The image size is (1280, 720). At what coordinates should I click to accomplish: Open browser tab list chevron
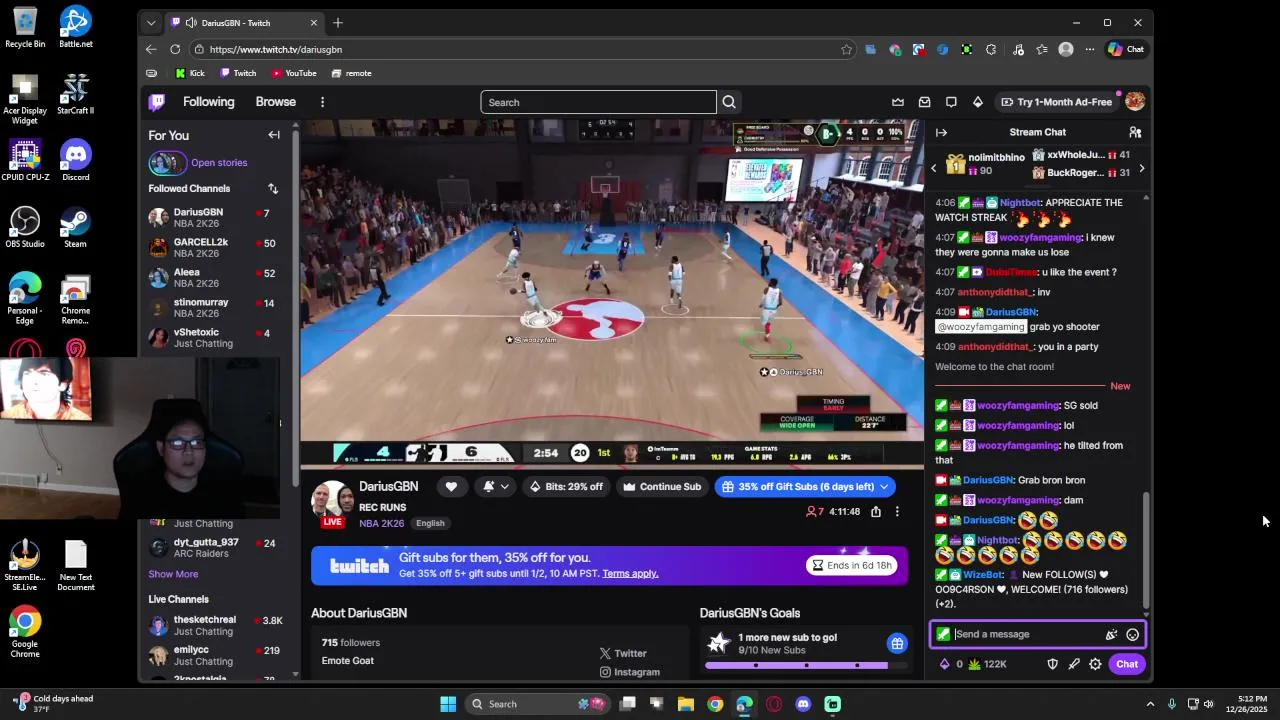click(151, 23)
